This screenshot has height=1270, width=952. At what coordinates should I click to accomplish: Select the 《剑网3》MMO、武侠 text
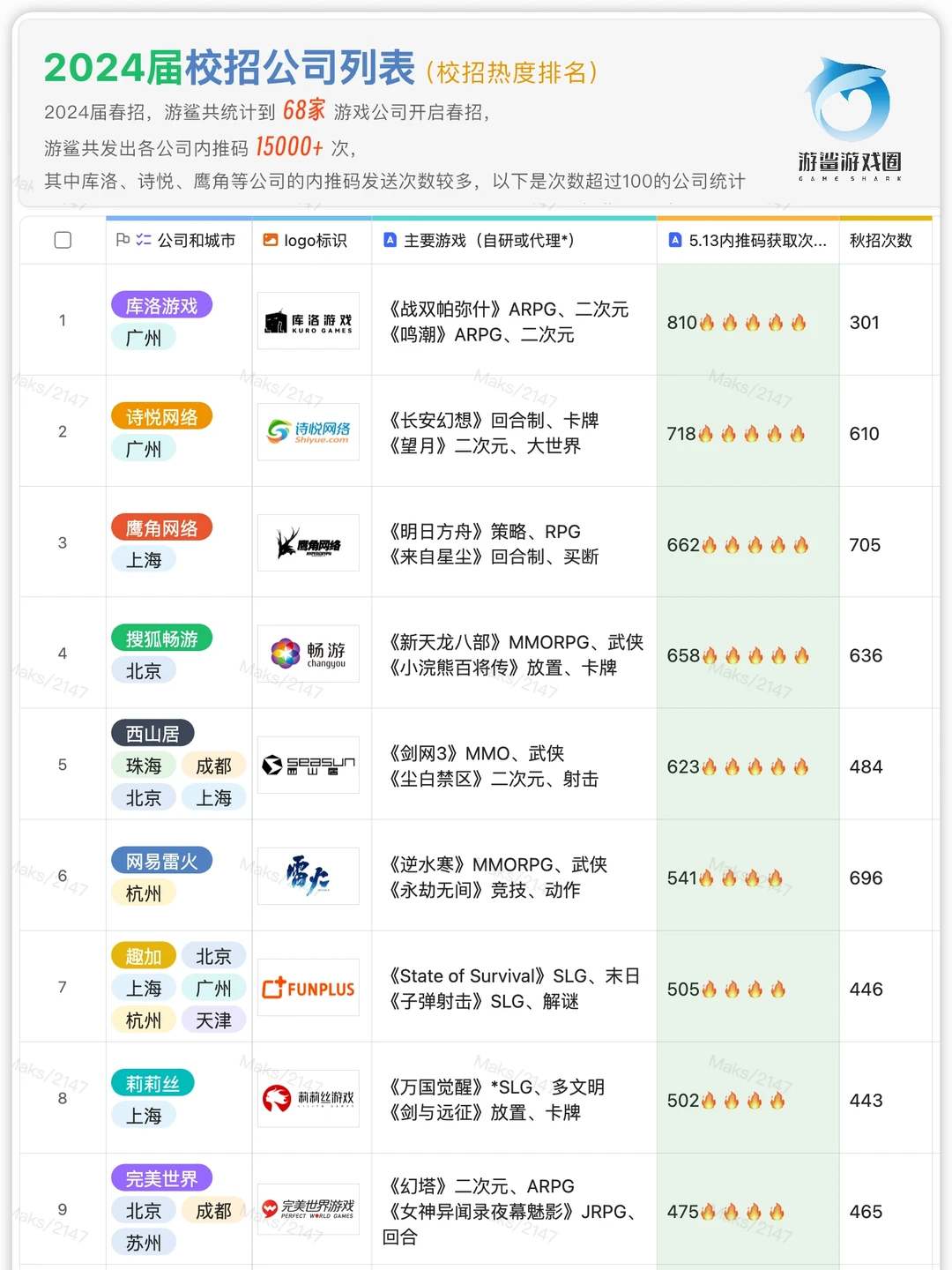(x=476, y=753)
